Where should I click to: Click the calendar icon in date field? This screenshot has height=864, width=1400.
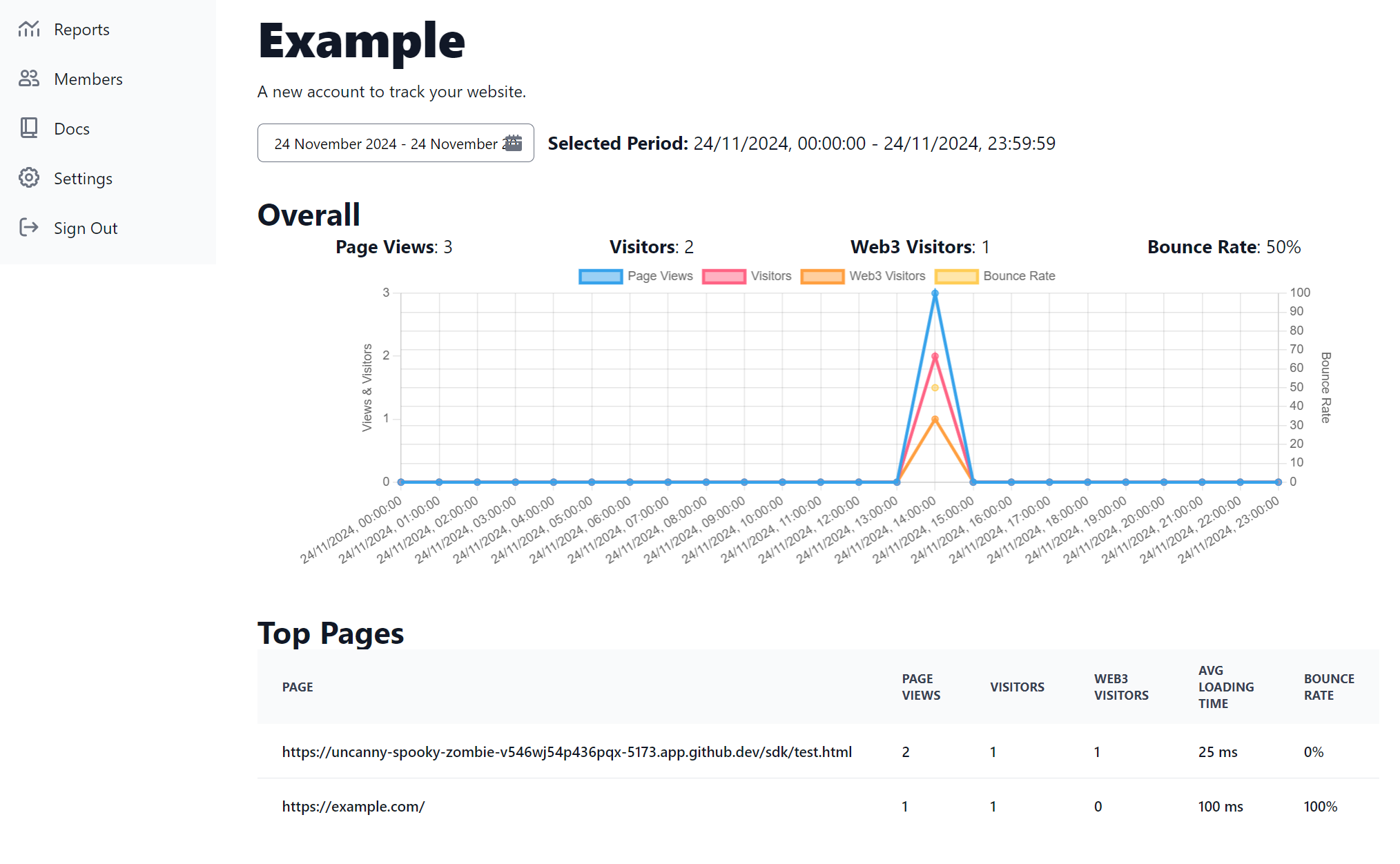513,143
